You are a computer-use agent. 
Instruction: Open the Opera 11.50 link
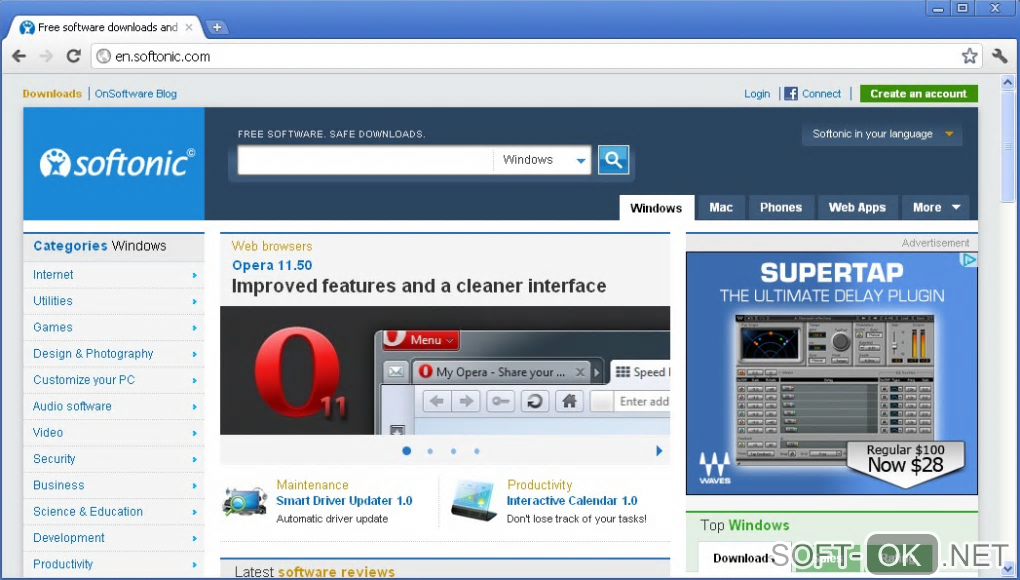pos(272,265)
